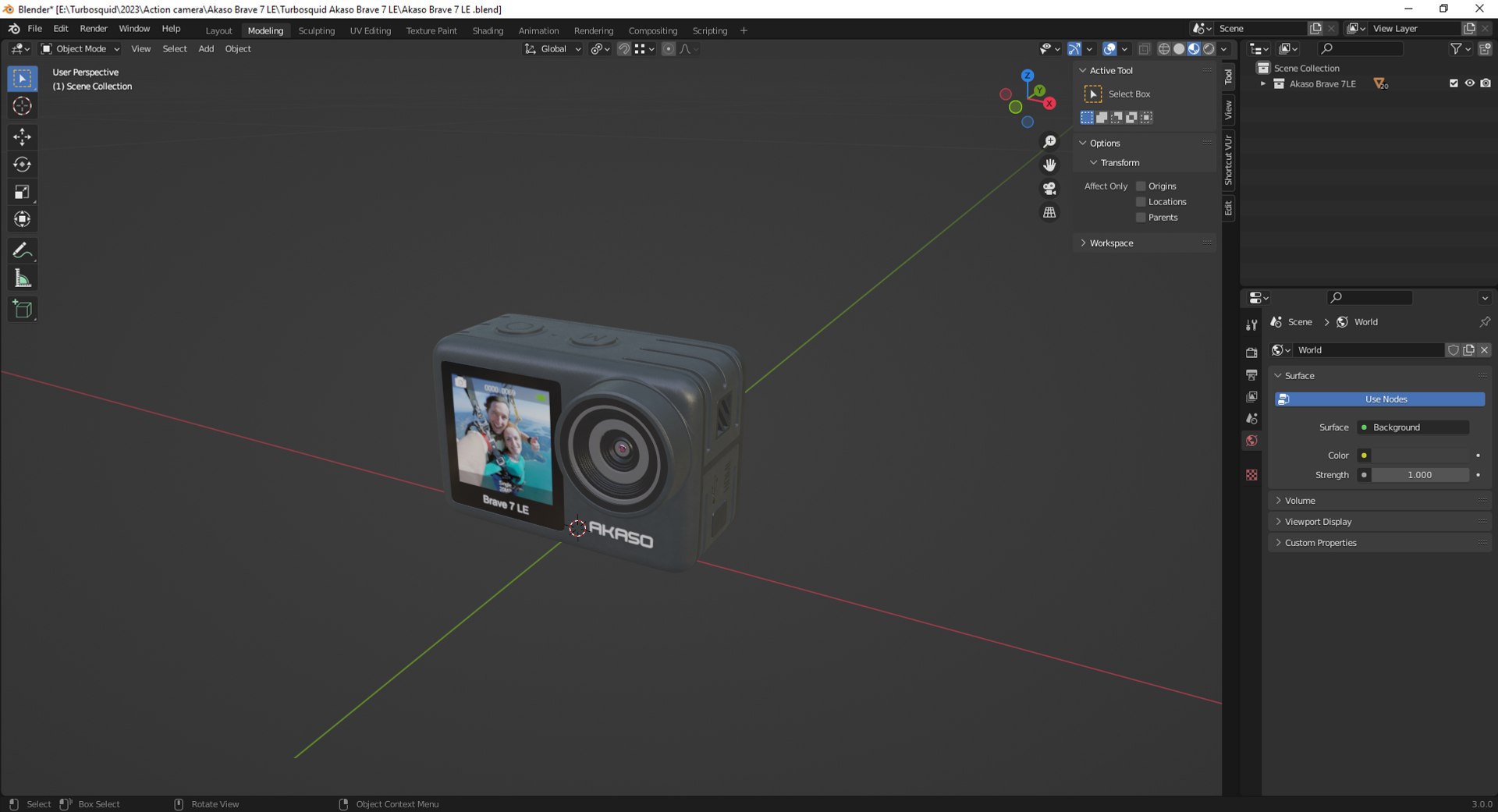The image size is (1498, 812).
Task: Select the Measure tool
Action: coord(22,278)
